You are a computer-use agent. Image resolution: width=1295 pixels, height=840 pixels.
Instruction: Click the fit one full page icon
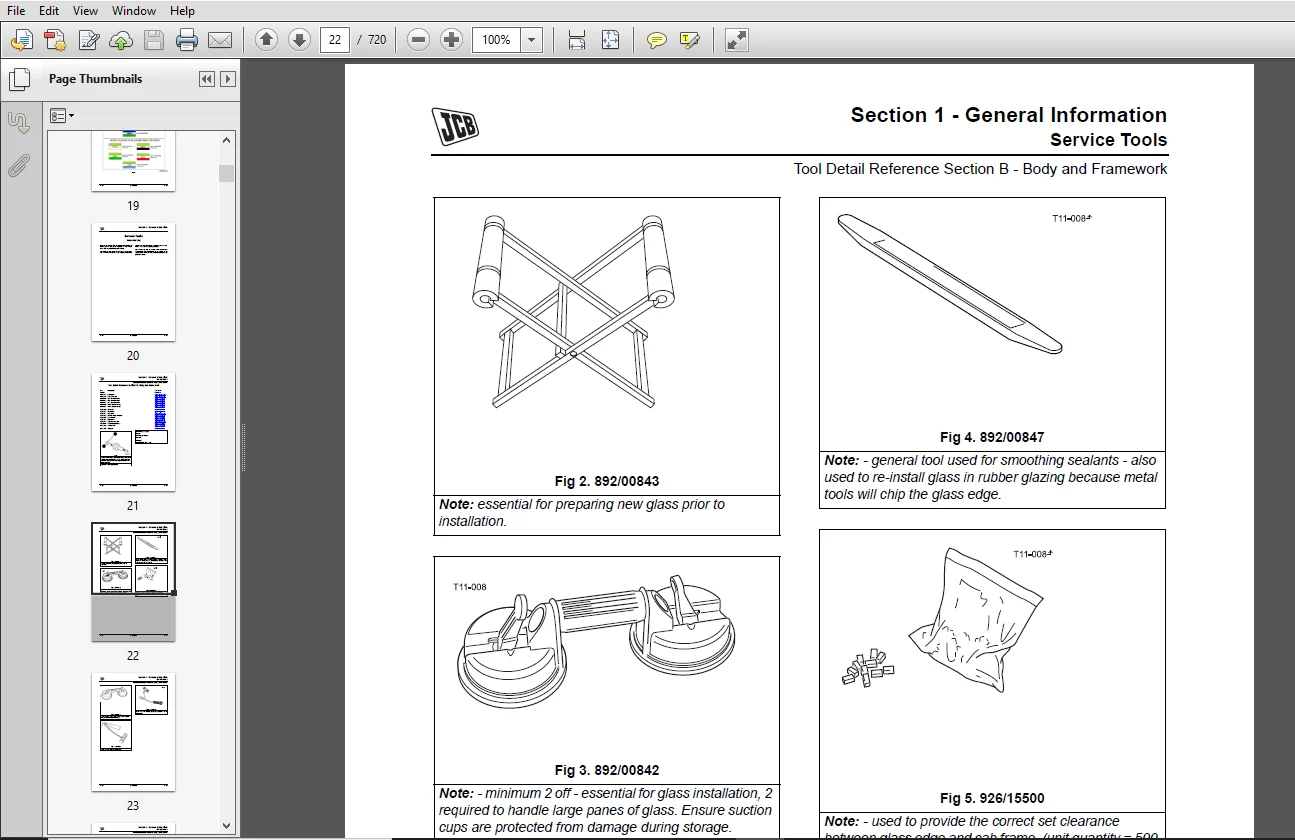point(610,40)
